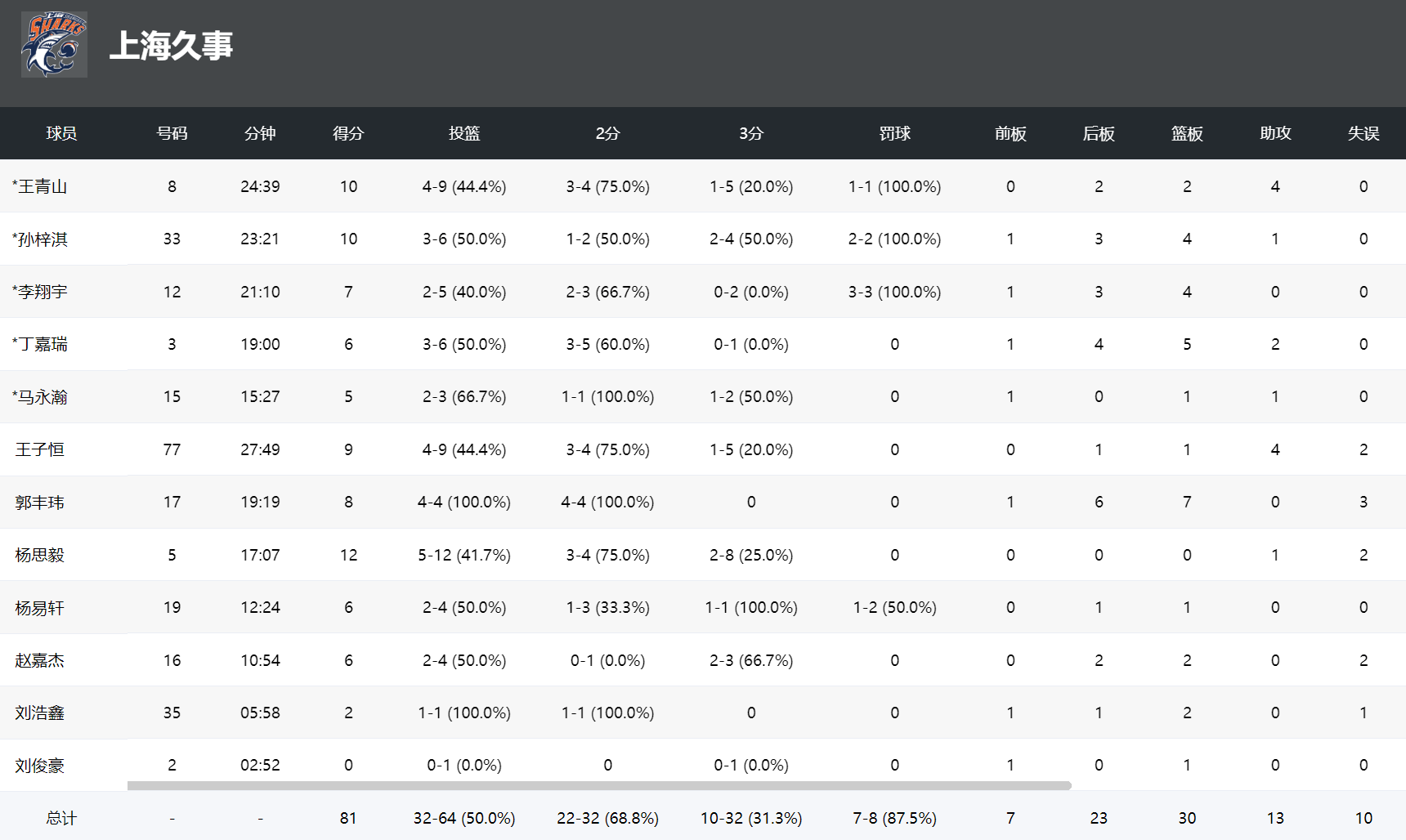The width and height of the screenshot is (1406, 840).
Task: Open player 孙梓淇's name link
Action: (43, 239)
